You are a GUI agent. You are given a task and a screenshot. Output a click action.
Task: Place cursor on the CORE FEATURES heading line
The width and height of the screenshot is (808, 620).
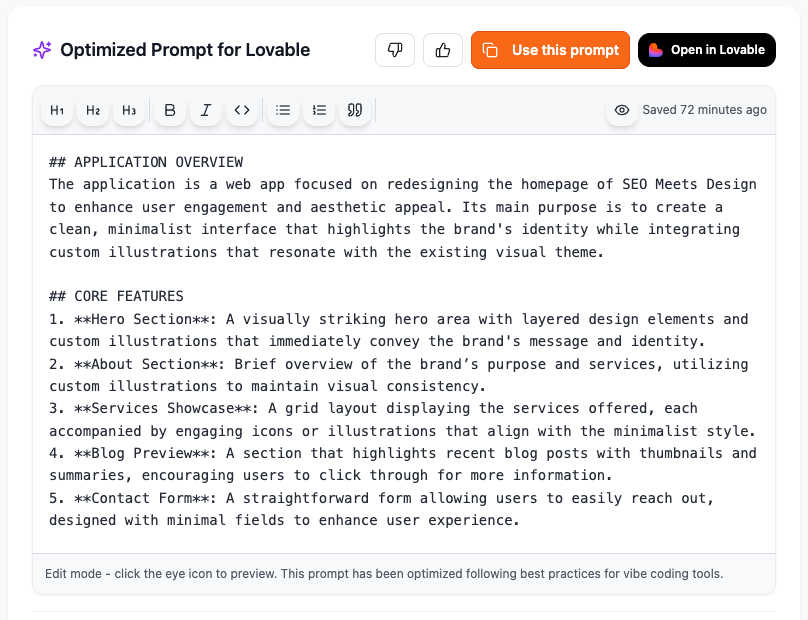pyautogui.click(x=128, y=297)
